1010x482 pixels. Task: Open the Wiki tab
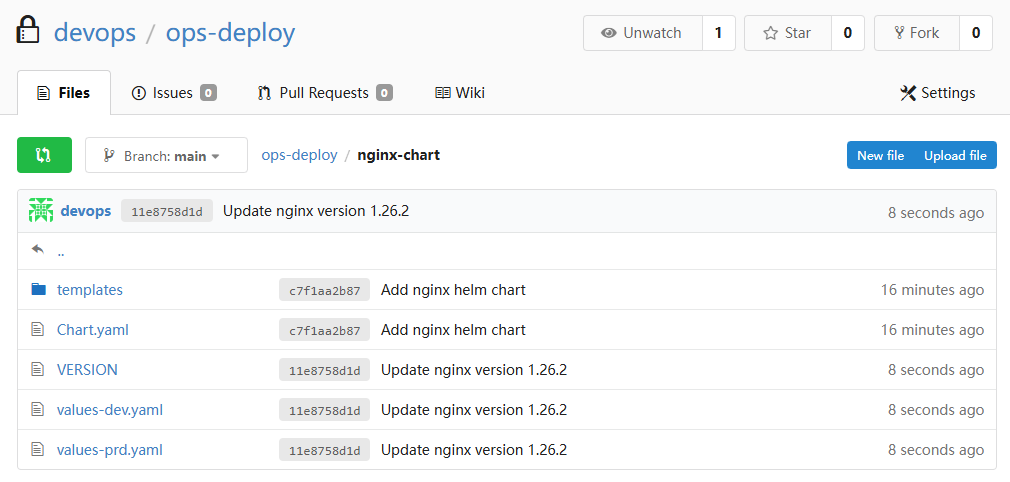[x=460, y=93]
